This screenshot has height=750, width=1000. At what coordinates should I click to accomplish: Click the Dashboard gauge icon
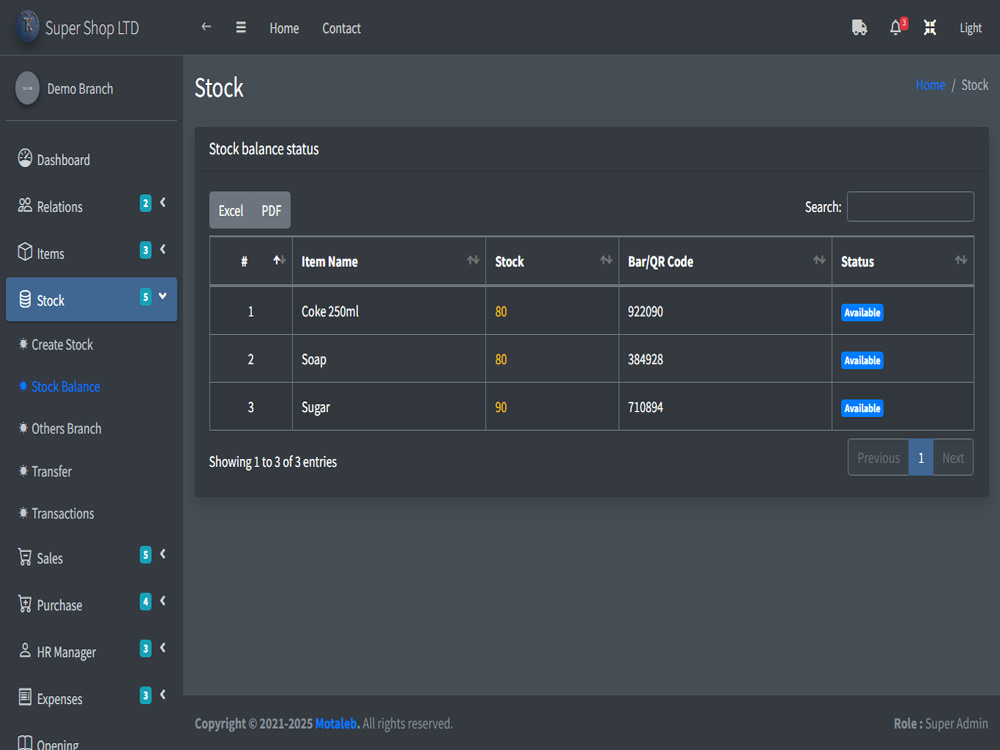[25, 158]
